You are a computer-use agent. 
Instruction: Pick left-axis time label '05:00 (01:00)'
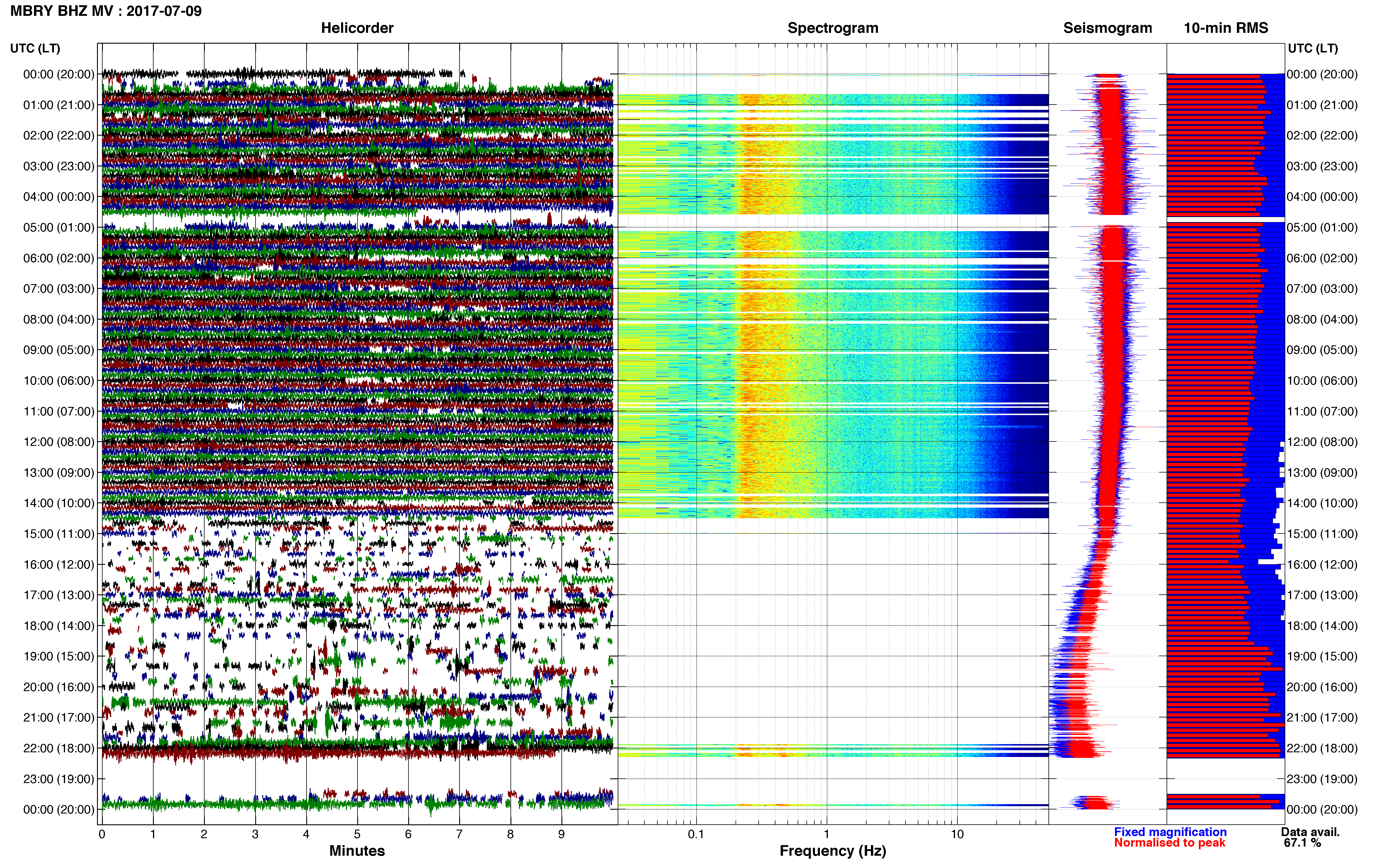tap(59, 227)
